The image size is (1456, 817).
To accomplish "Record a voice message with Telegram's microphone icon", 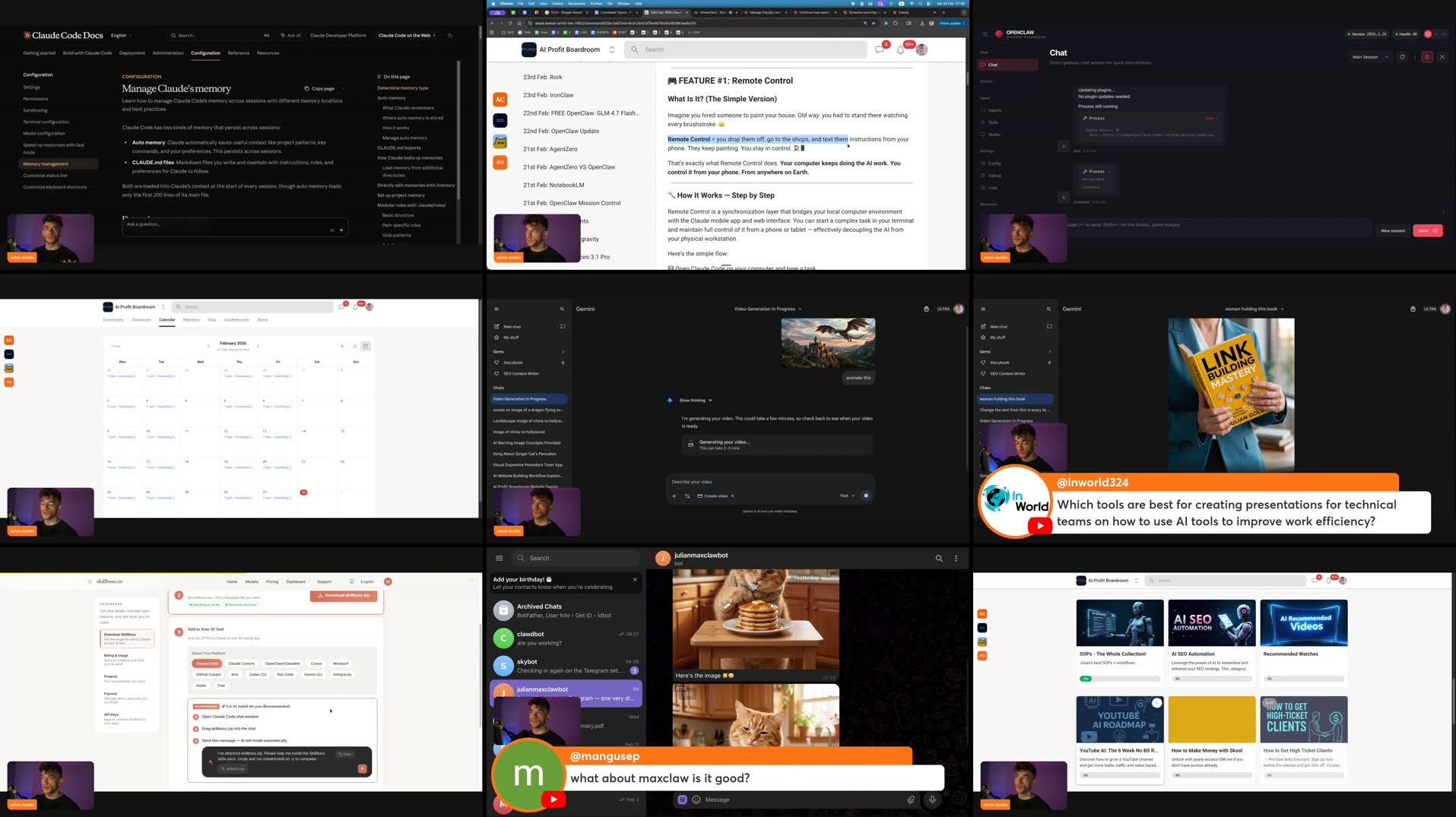I will coord(932,800).
